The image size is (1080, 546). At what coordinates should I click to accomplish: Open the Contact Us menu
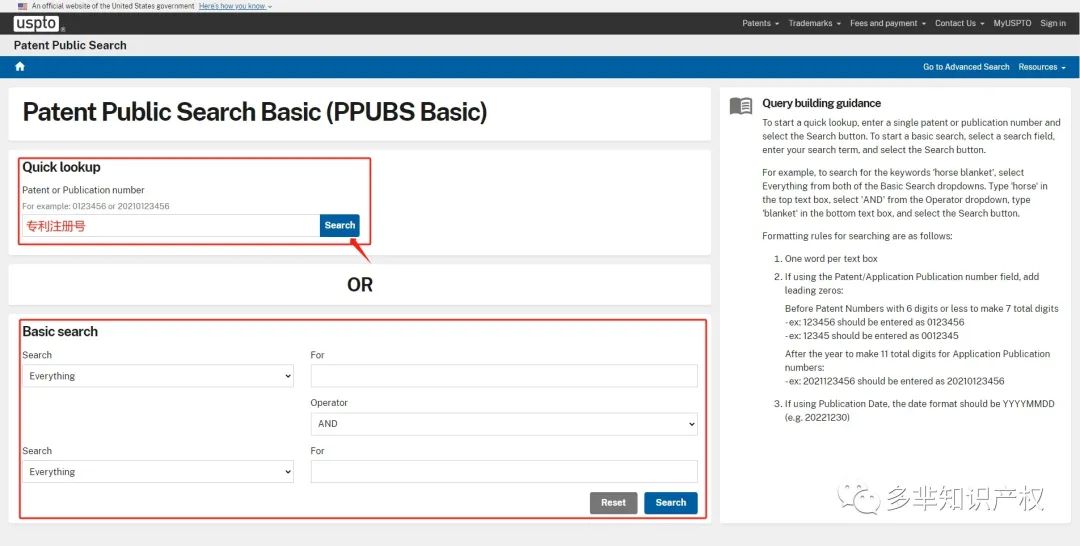[959, 23]
